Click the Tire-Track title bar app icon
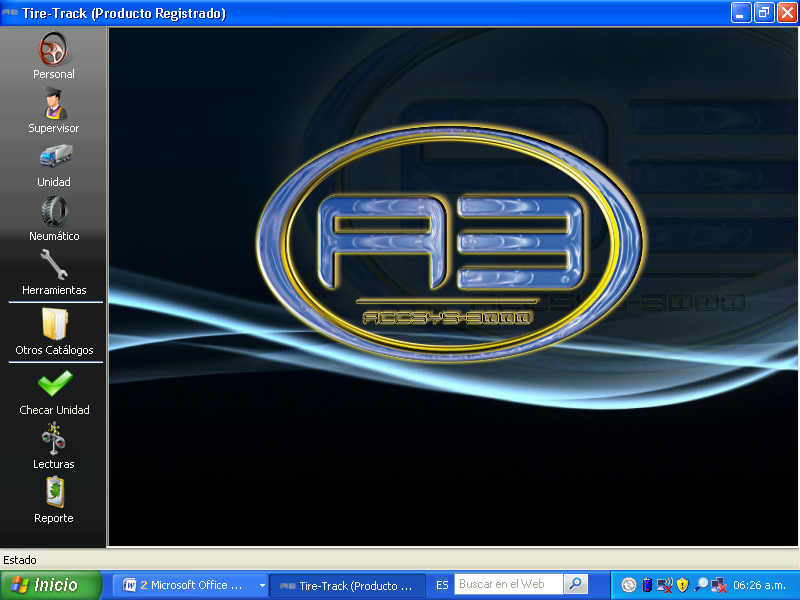The height and width of the screenshot is (600, 800). pyautogui.click(x=10, y=13)
